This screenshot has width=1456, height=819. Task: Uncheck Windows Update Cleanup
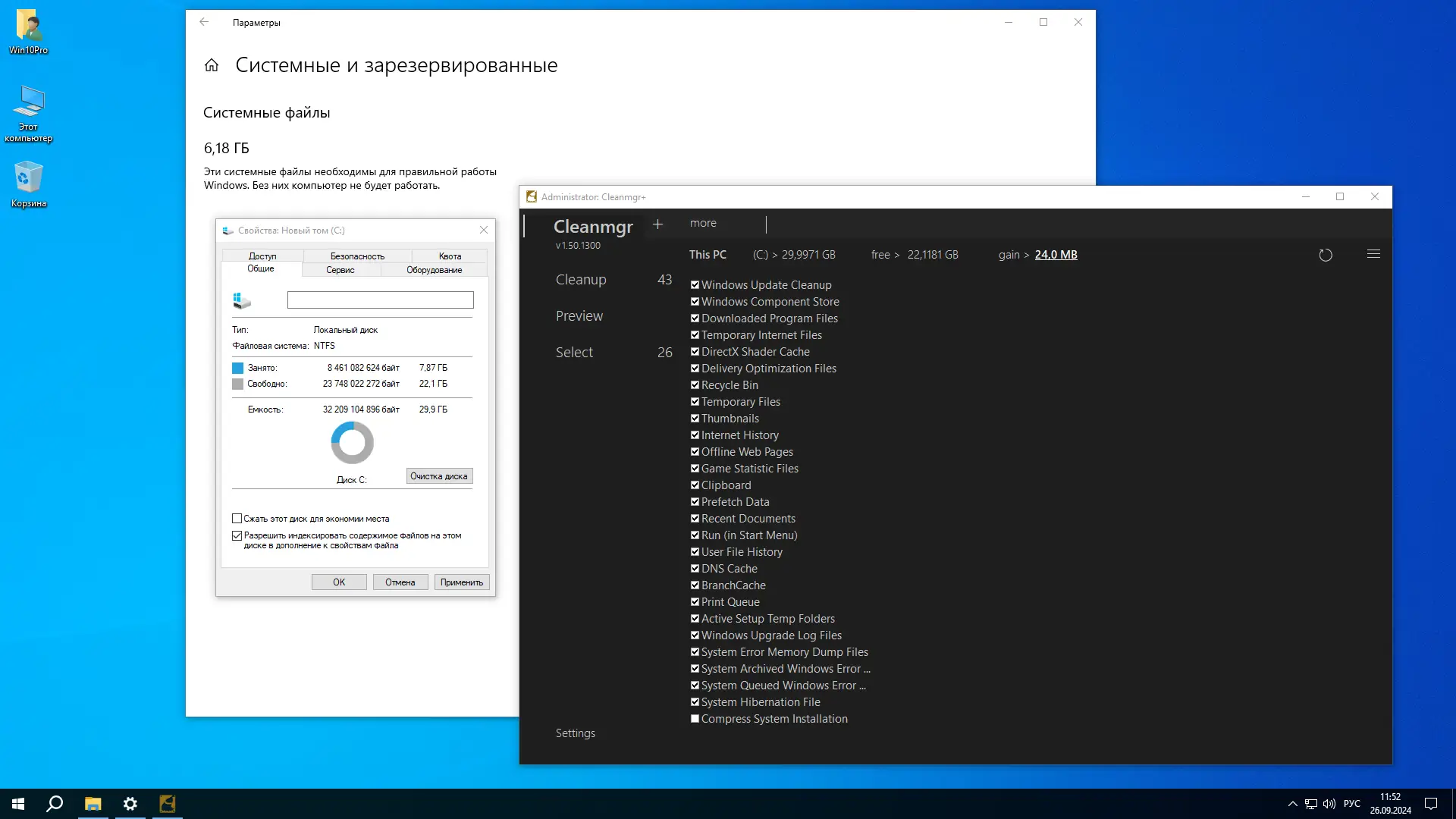(x=695, y=285)
